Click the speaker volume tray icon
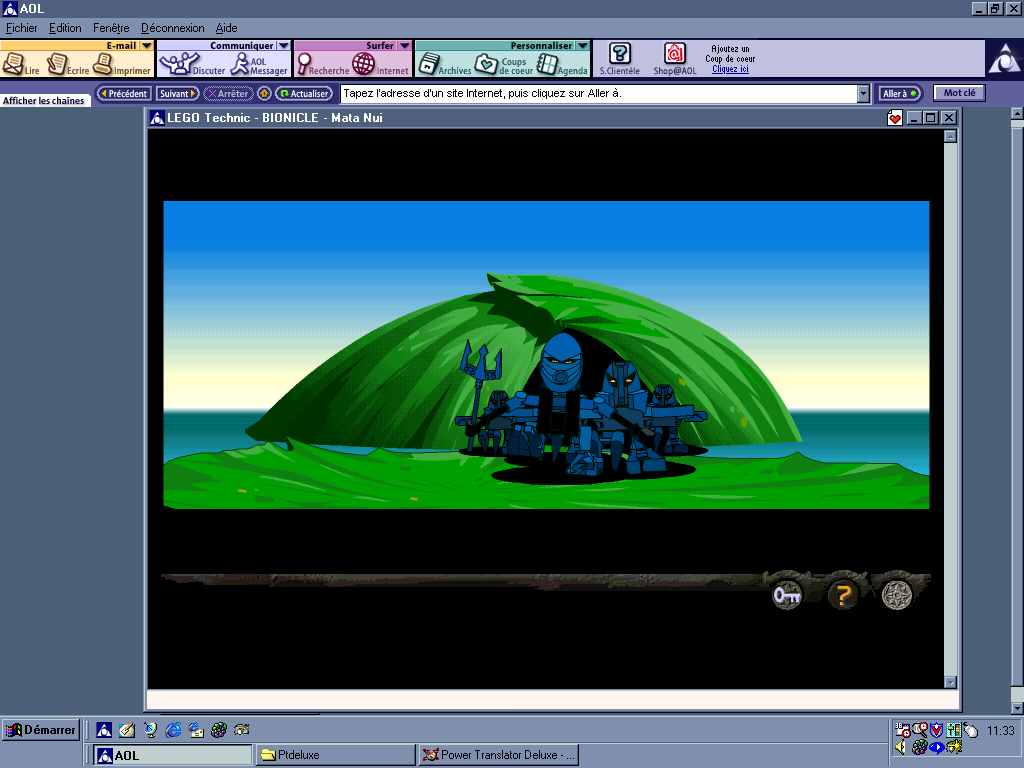The width and height of the screenshot is (1024, 768). [901, 746]
